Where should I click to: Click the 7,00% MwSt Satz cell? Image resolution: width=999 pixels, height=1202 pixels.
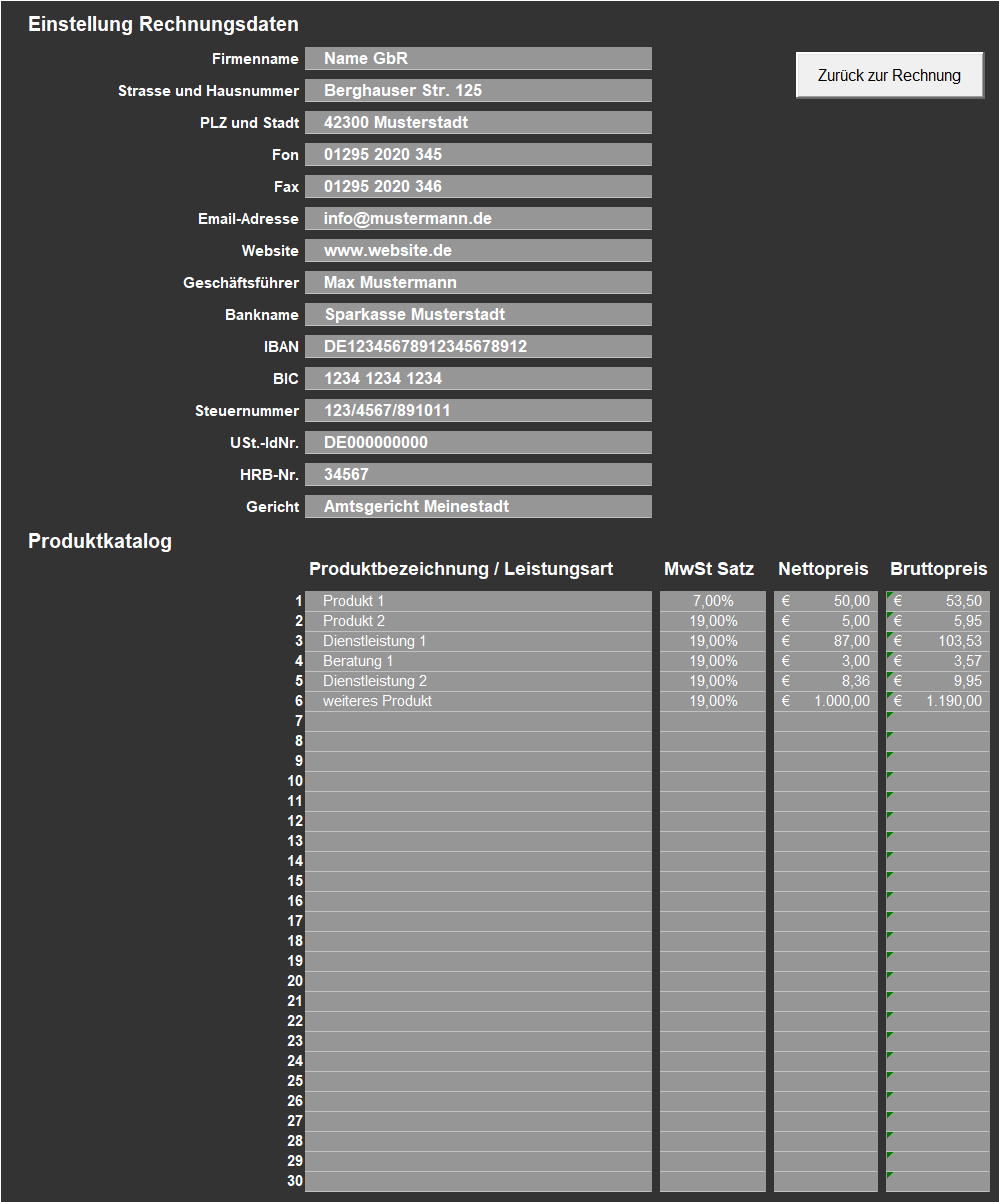click(712, 601)
